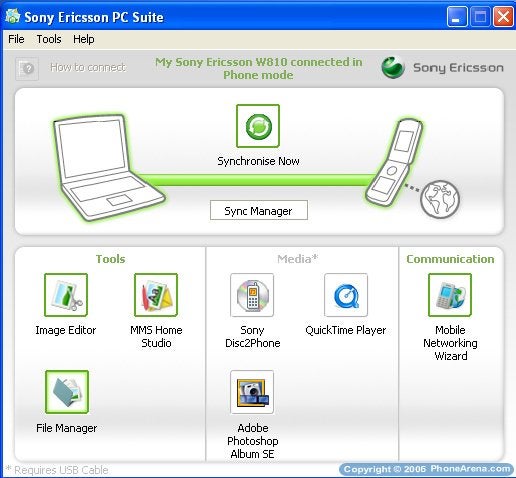Open Adobe Photoshop Album SE
516x478 pixels.
click(x=252, y=392)
